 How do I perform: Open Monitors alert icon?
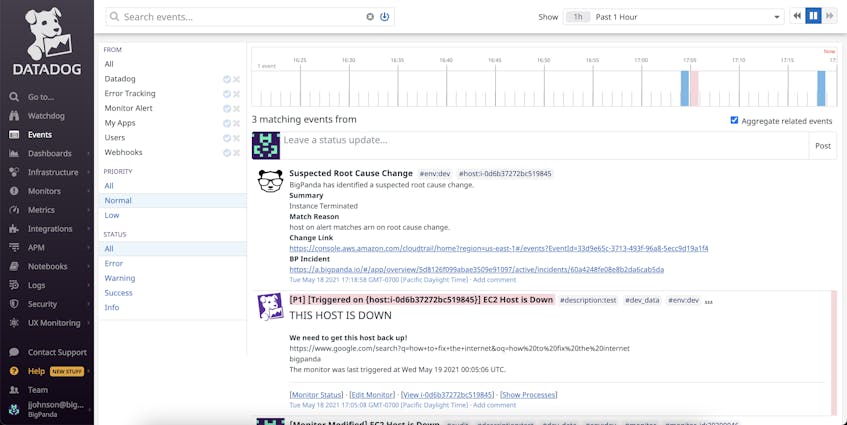coord(14,191)
